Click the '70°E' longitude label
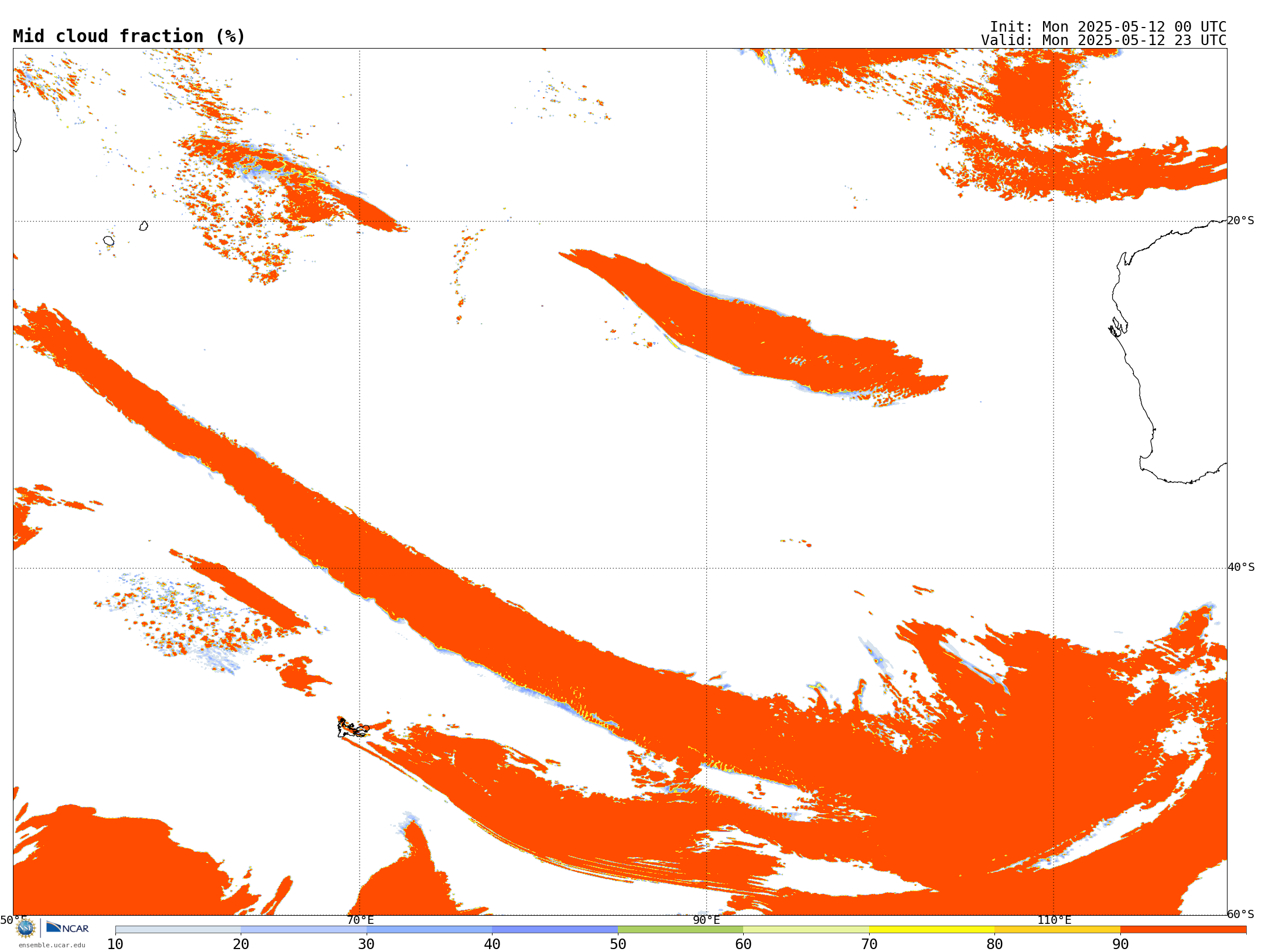Viewport: 1265px width, 952px height. [x=360, y=920]
